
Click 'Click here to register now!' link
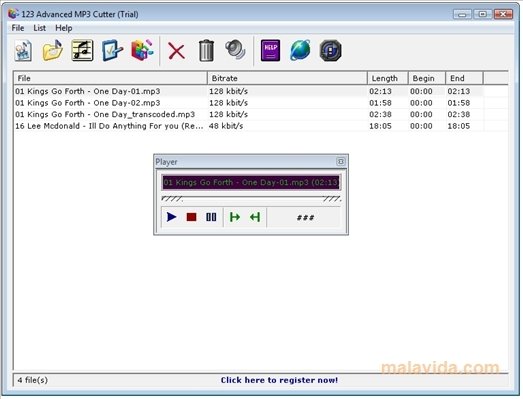point(279,380)
